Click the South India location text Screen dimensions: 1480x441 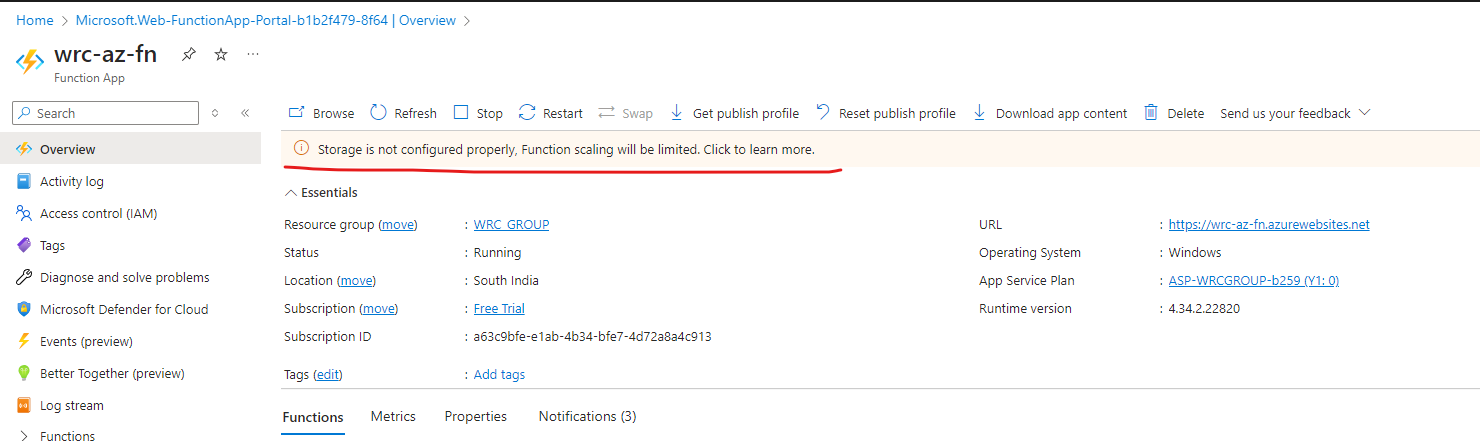tap(506, 280)
